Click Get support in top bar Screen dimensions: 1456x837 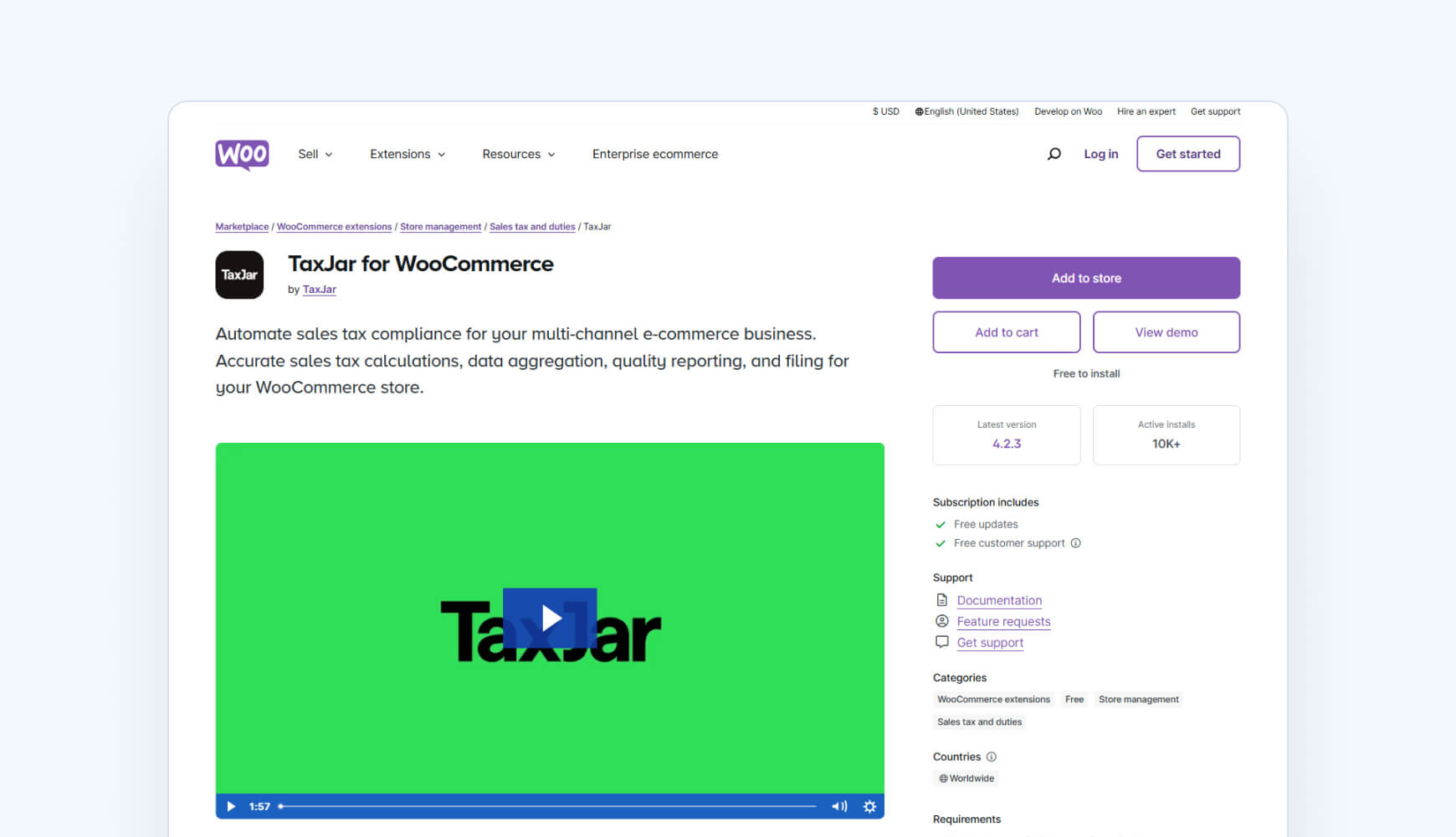[x=1215, y=111]
